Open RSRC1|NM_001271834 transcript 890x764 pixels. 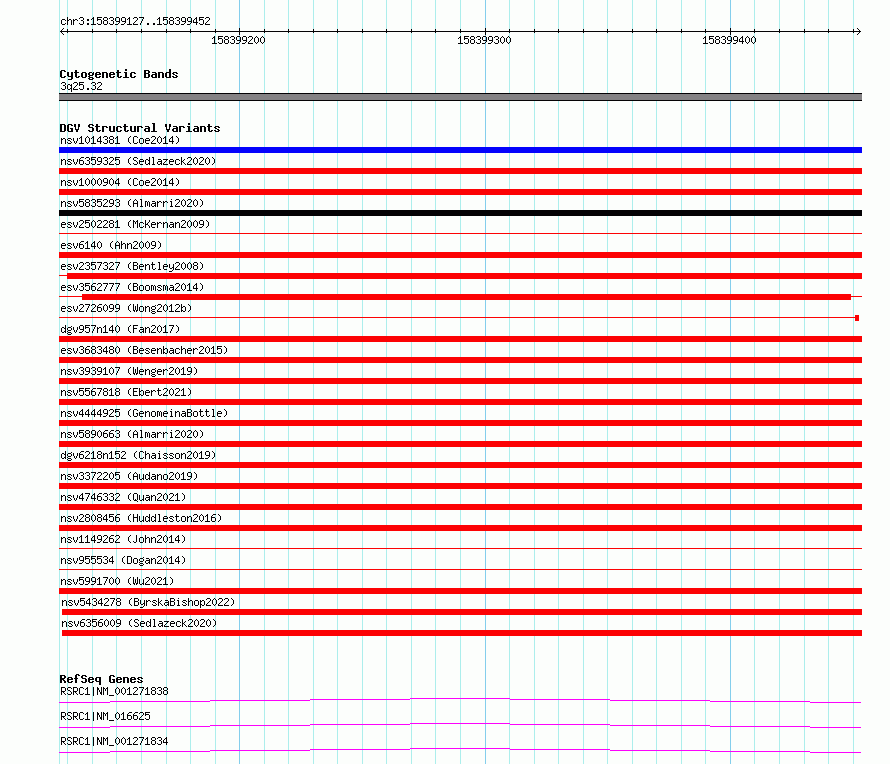pyautogui.click(x=114, y=741)
